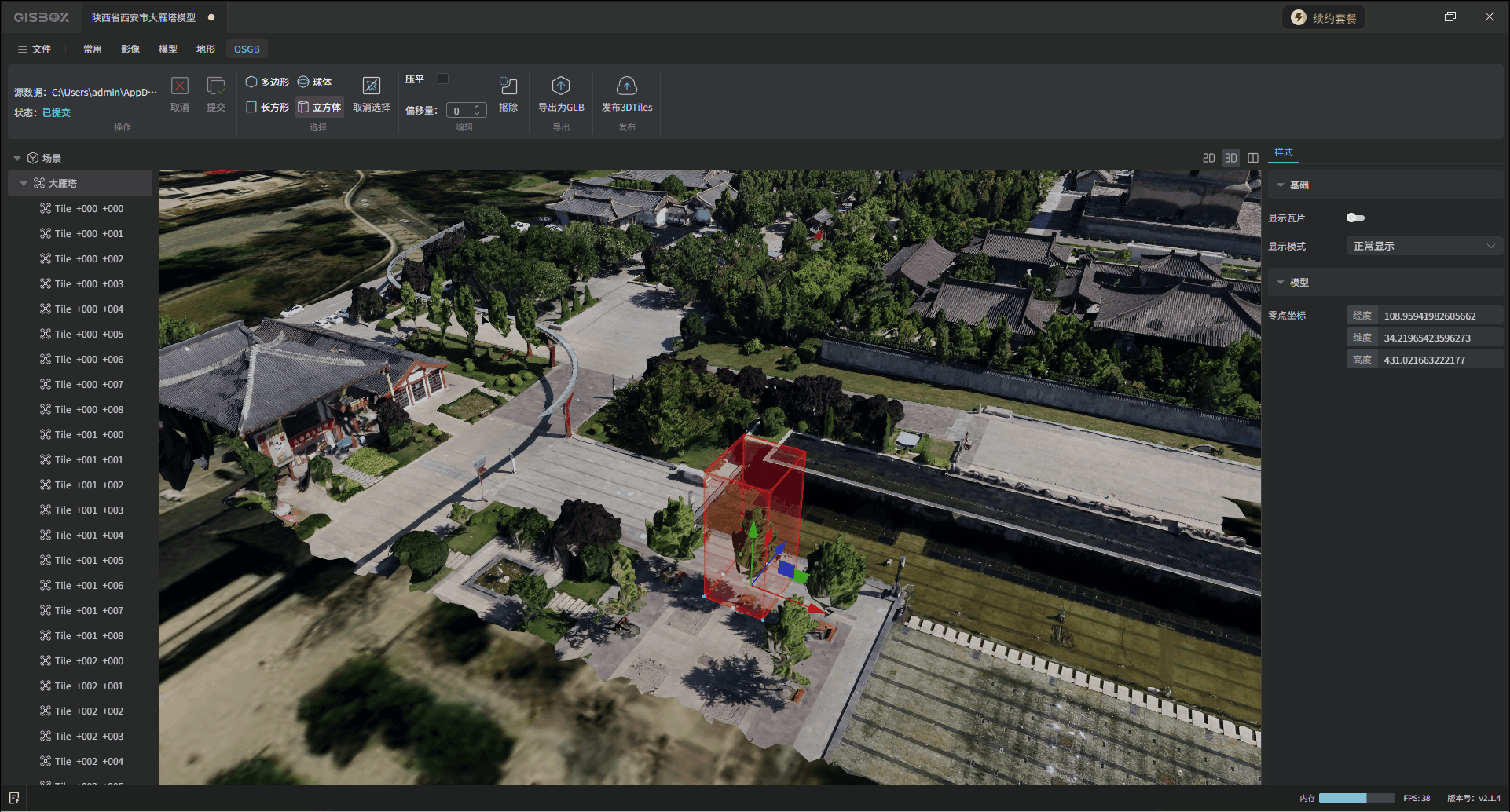The image size is (1510, 812).
Task: Collapse the 基础 section
Action: (x=1281, y=185)
